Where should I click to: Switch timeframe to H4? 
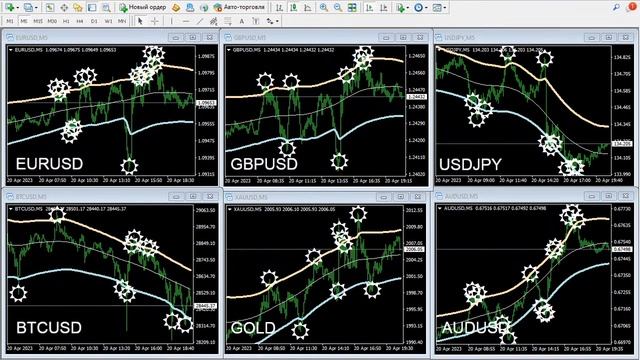click(x=80, y=21)
